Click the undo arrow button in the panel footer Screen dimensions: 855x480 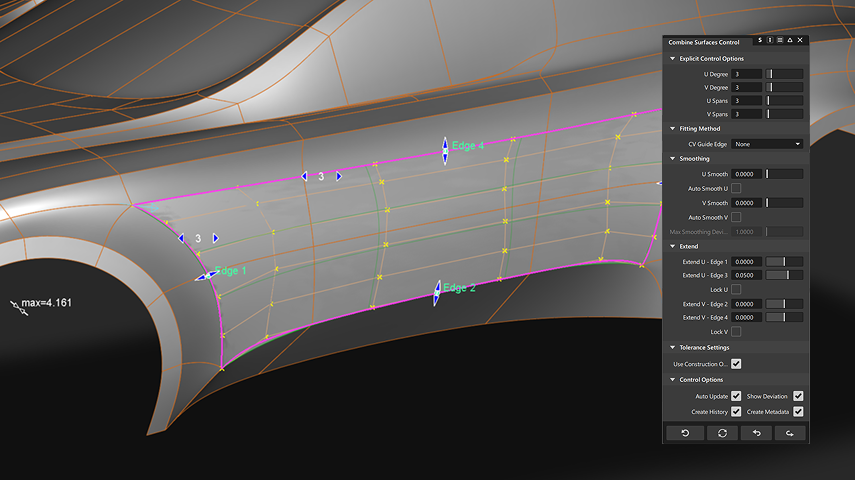[756, 433]
